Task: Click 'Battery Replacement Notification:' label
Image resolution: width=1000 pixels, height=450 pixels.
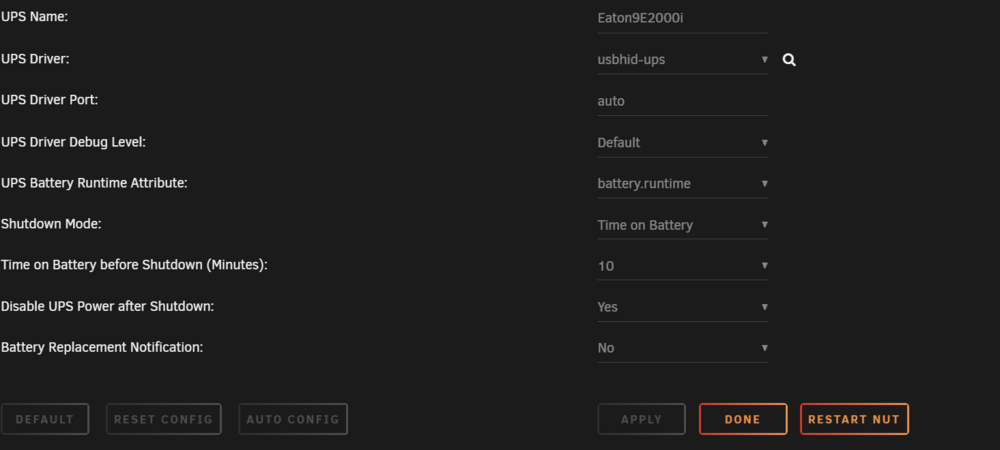Action: click(102, 347)
